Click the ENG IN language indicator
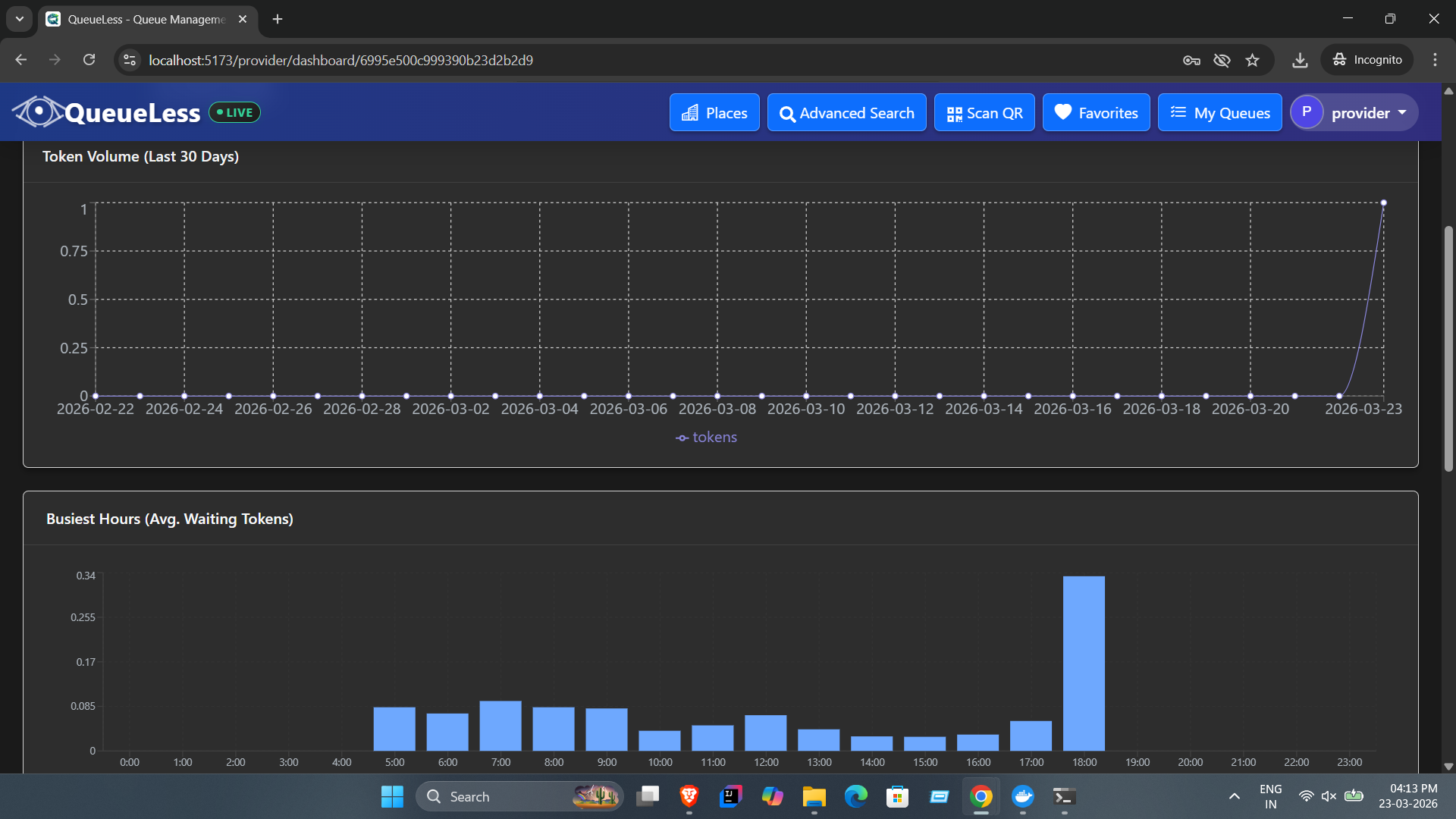The image size is (1456, 819). click(1271, 797)
